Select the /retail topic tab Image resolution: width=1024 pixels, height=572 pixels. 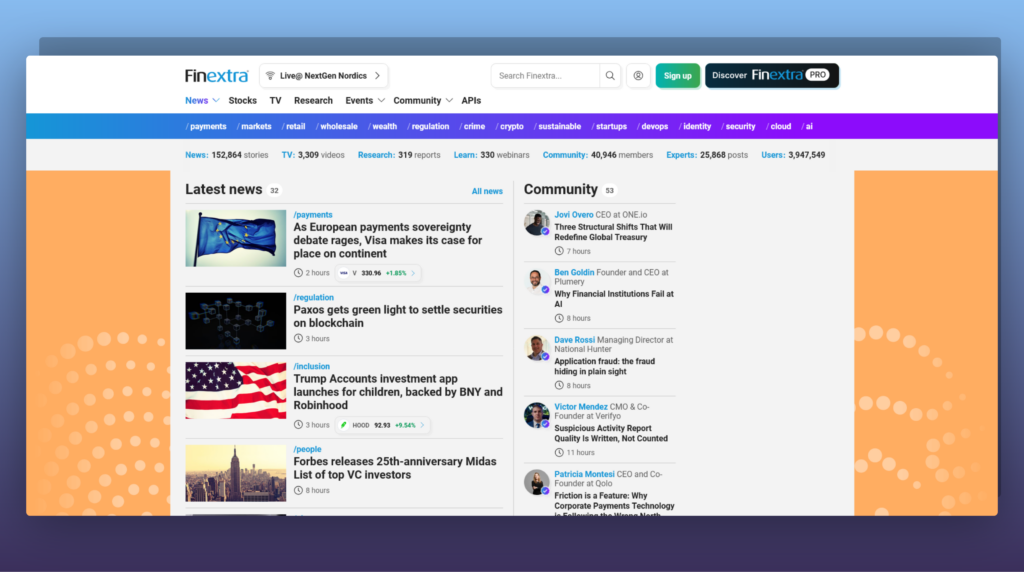[293, 127]
